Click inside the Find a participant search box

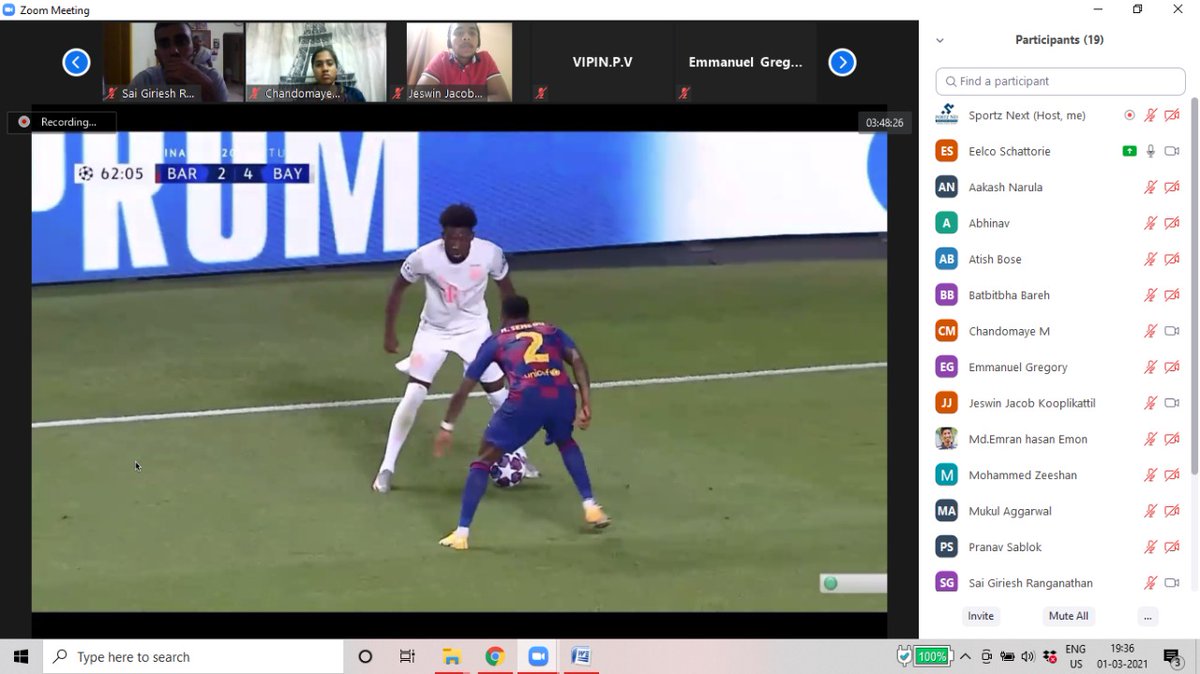click(1060, 81)
